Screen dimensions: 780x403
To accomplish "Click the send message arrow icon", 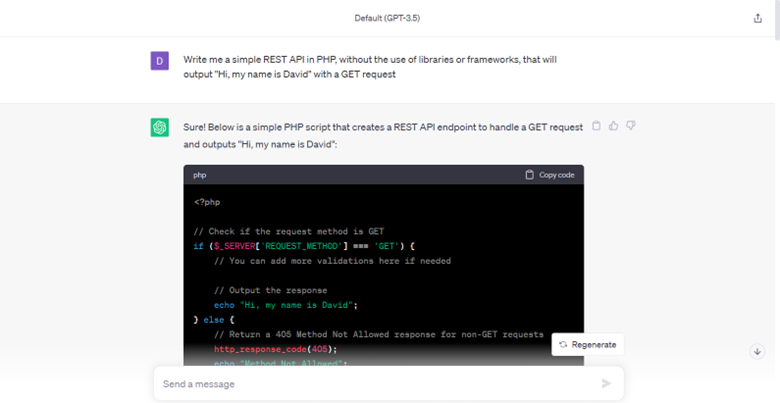I will 606,383.
